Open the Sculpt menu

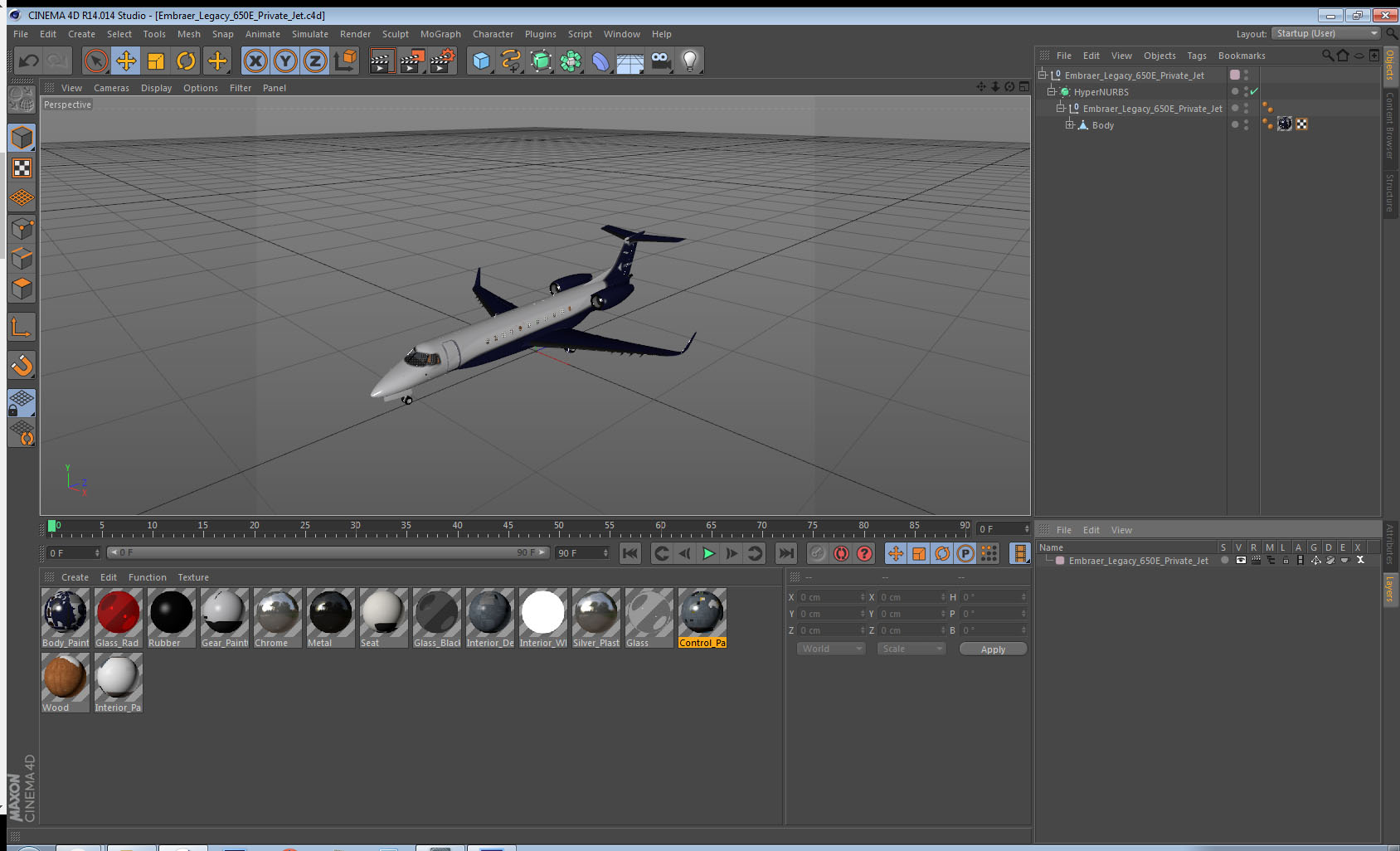(x=395, y=34)
